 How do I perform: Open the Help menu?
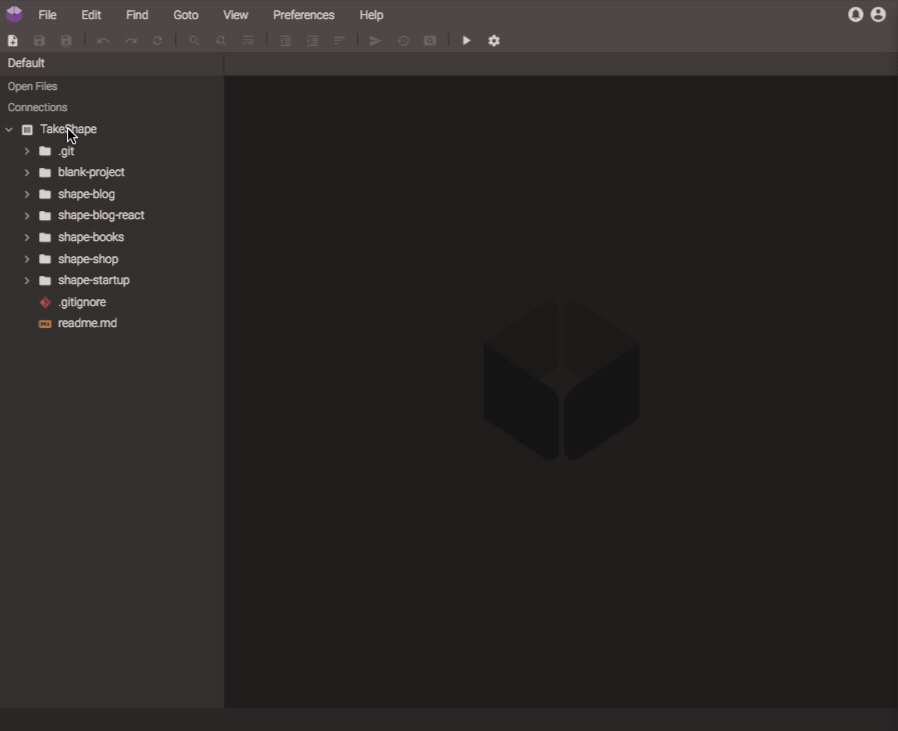(x=371, y=15)
